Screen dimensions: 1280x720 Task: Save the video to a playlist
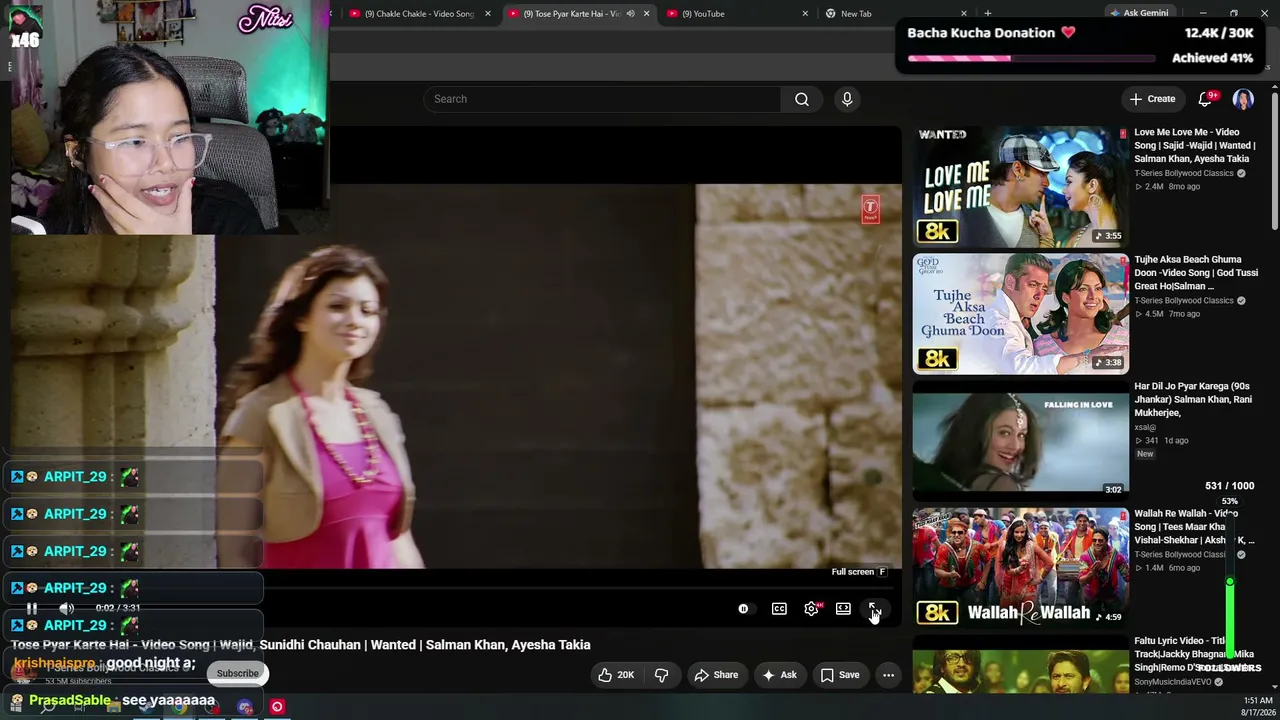pos(840,675)
